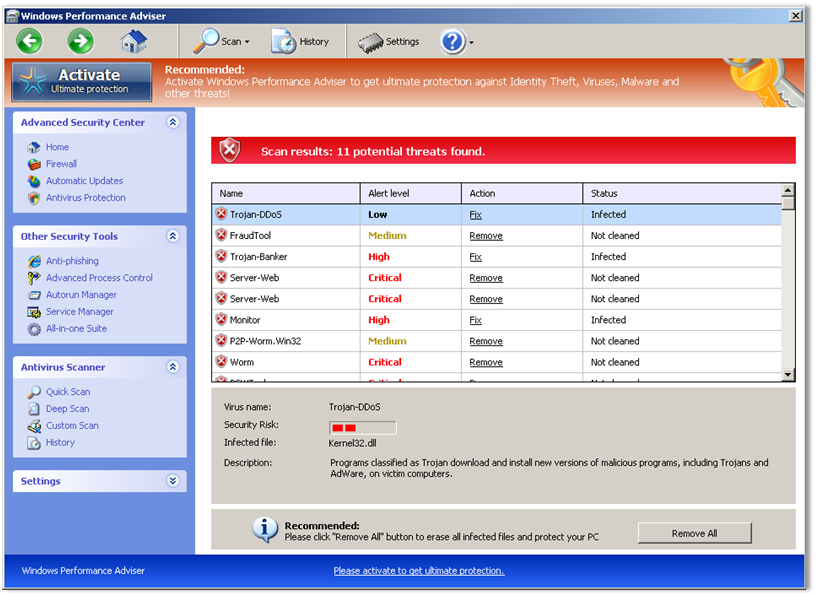816x596 pixels.
Task: Open the Scan dropdown menu
Action: tap(224, 41)
